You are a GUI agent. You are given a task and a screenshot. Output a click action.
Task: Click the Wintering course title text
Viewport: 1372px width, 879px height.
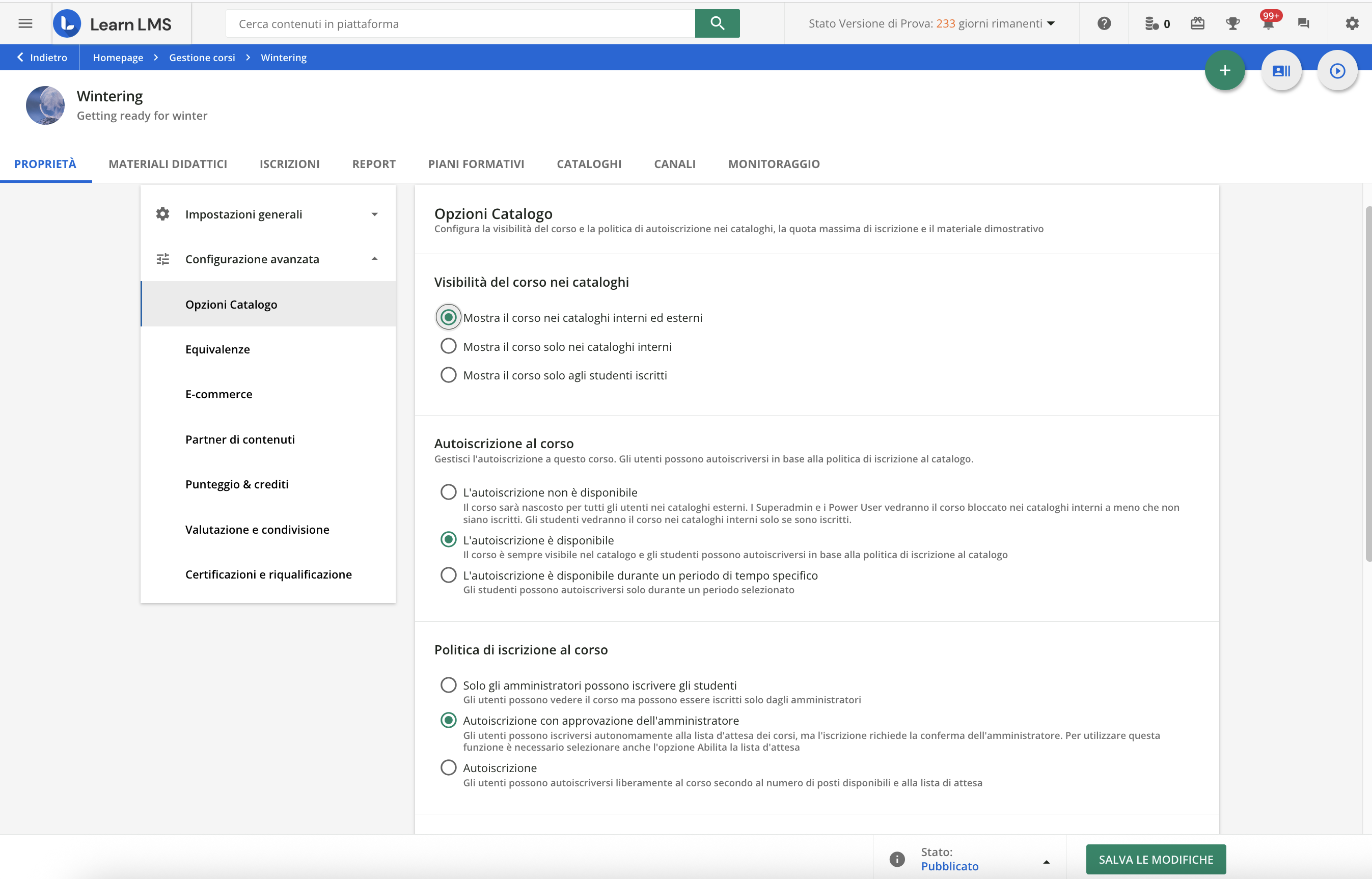pyautogui.click(x=109, y=96)
